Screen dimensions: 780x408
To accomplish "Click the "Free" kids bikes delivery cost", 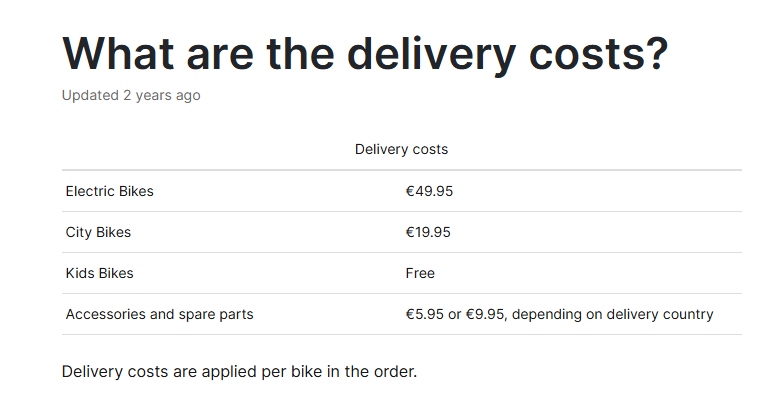I will (x=420, y=273).
